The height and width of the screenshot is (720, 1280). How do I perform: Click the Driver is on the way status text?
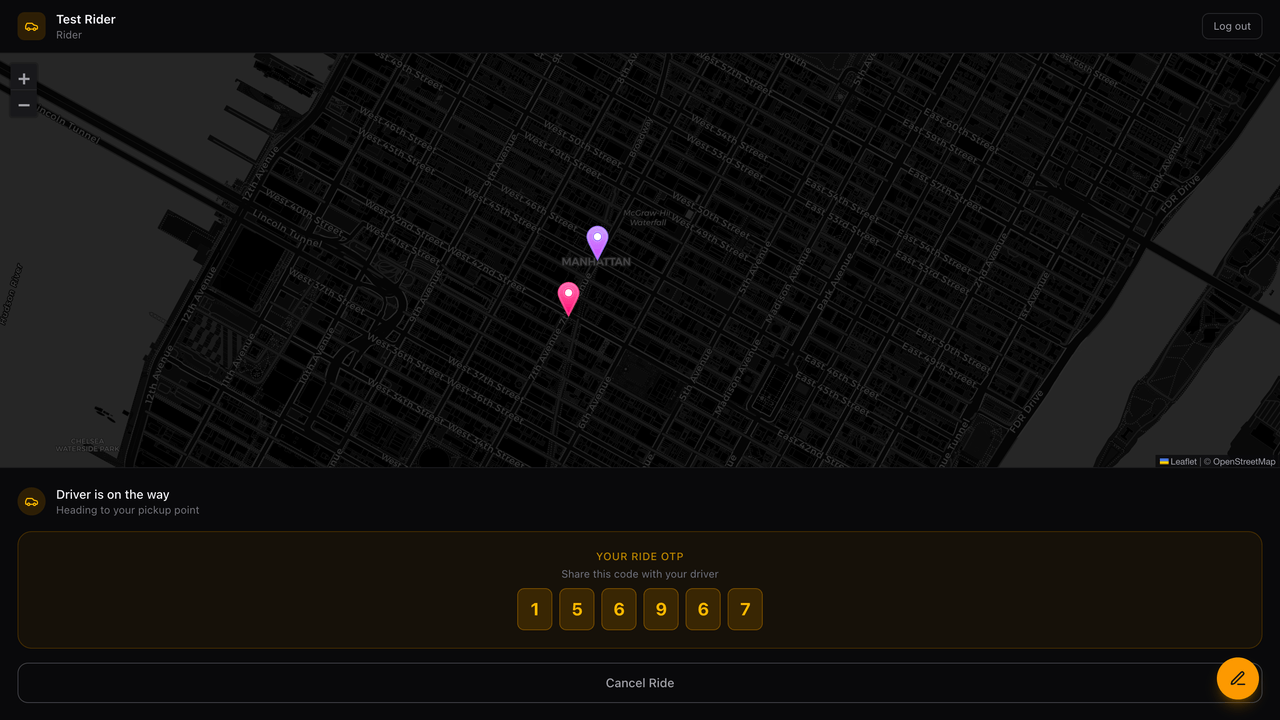pyautogui.click(x=113, y=494)
